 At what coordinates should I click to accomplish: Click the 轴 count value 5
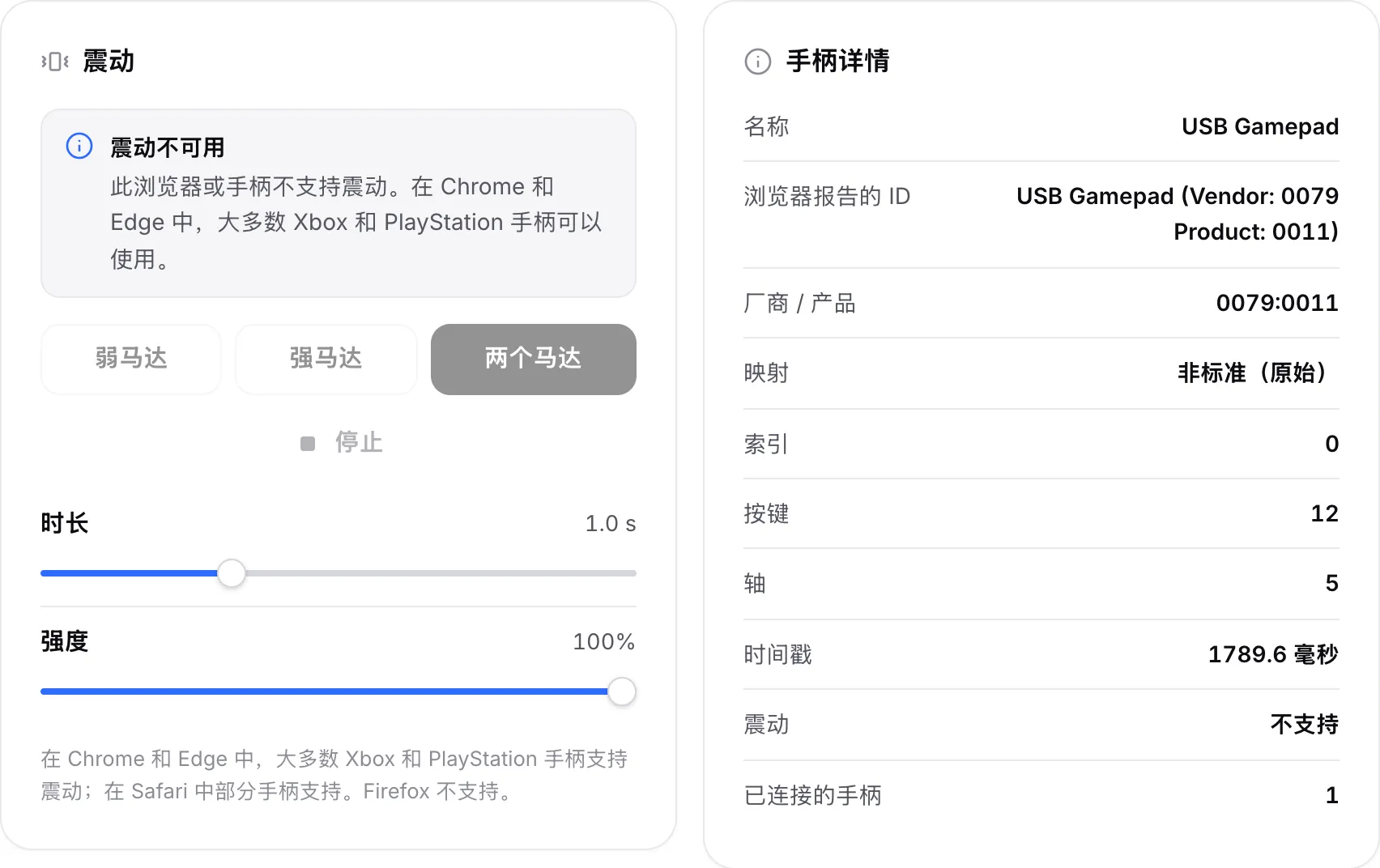click(x=1332, y=583)
